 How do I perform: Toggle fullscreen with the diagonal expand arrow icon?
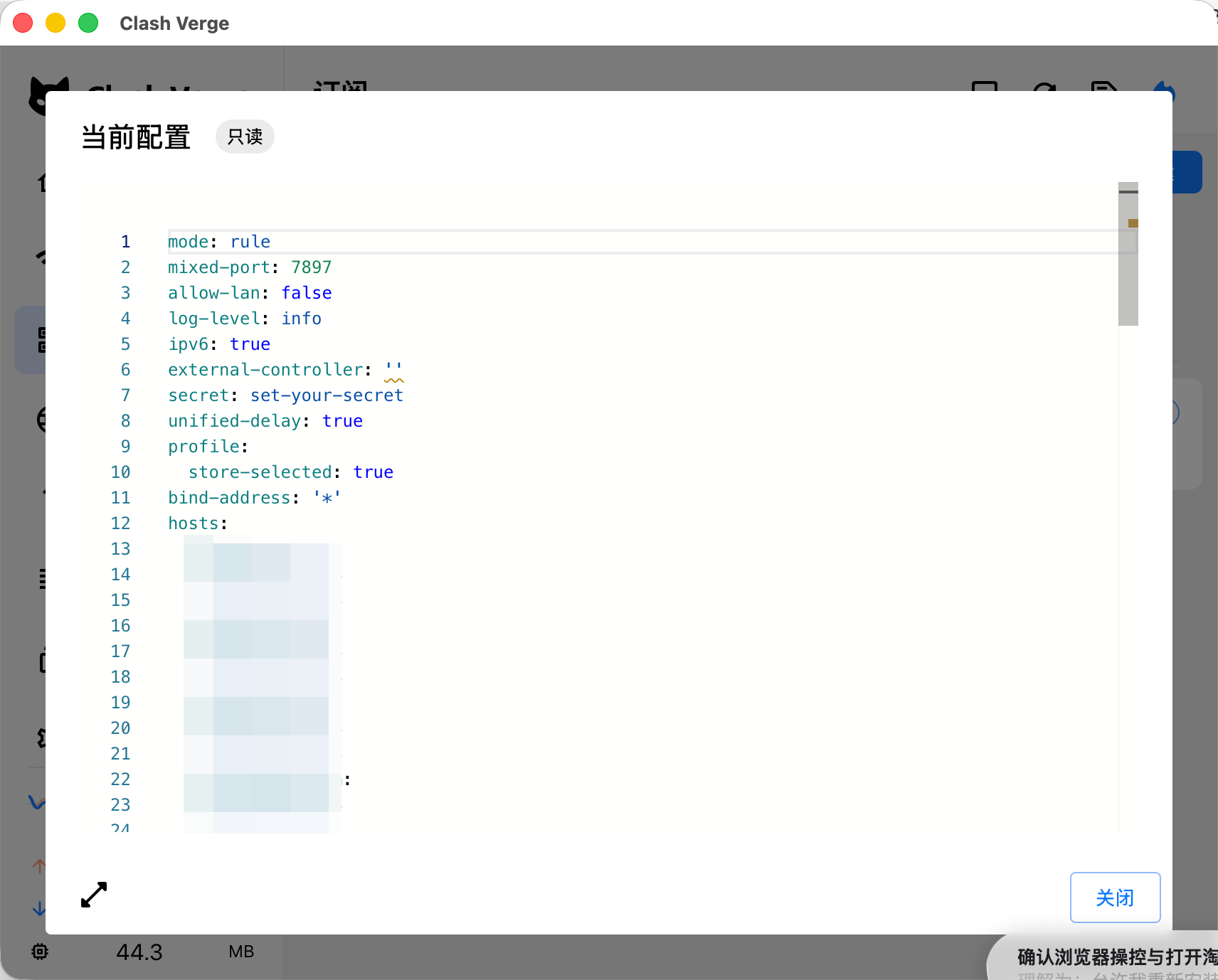tap(94, 895)
